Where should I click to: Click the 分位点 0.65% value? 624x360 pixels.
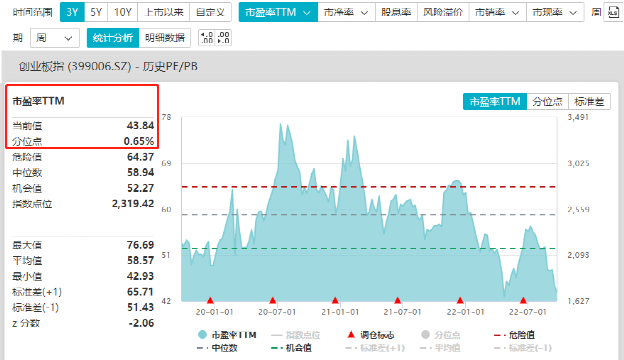pos(138,141)
